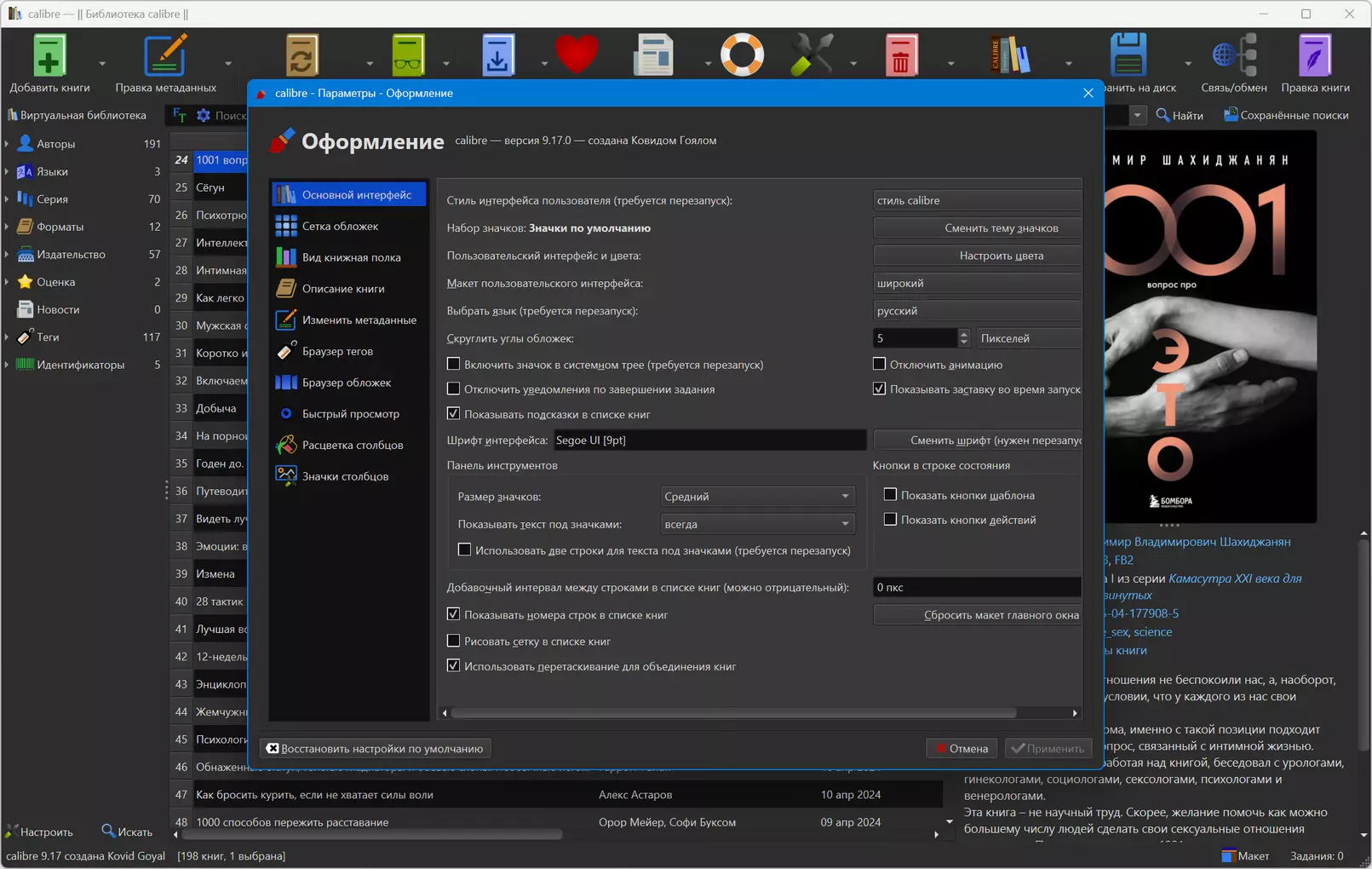
Task: Click Настроить цвета button
Action: click(978, 256)
